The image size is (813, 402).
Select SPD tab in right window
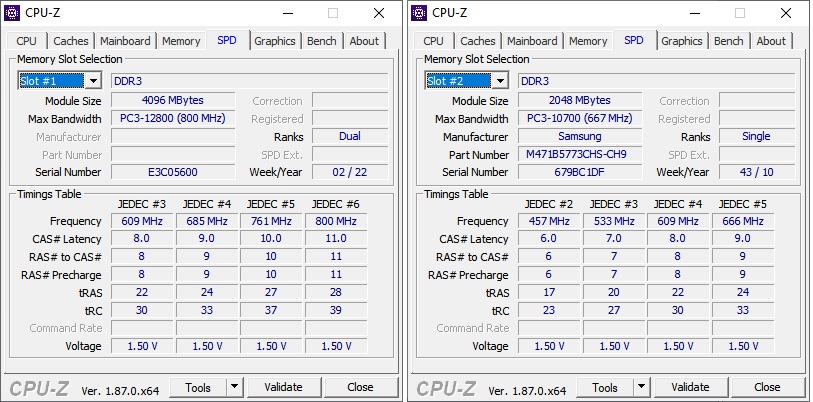[x=634, y=40]
